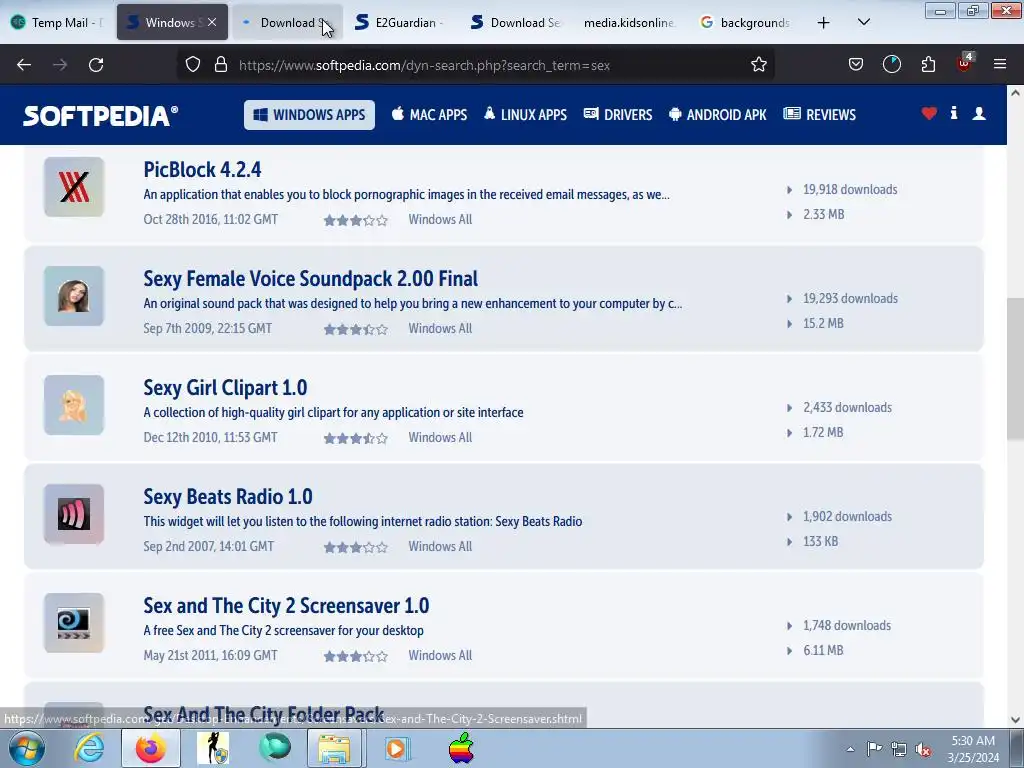Open the Extensions puzzle icon
The width and height of the screenshot is (1024, 768).
(928, 64)
